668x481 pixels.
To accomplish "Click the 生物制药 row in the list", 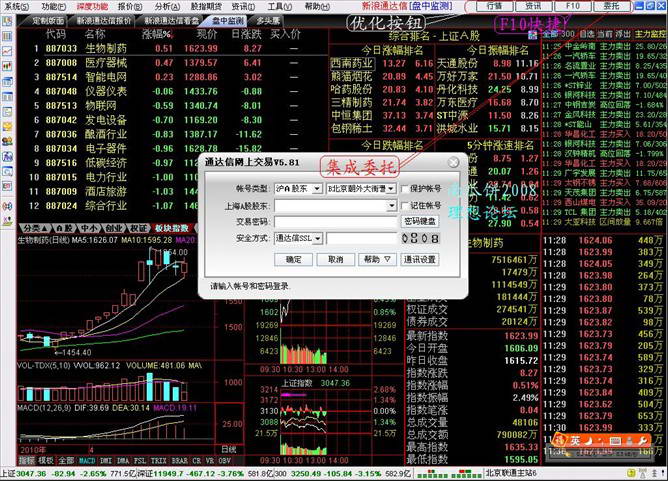I will 173,49.
